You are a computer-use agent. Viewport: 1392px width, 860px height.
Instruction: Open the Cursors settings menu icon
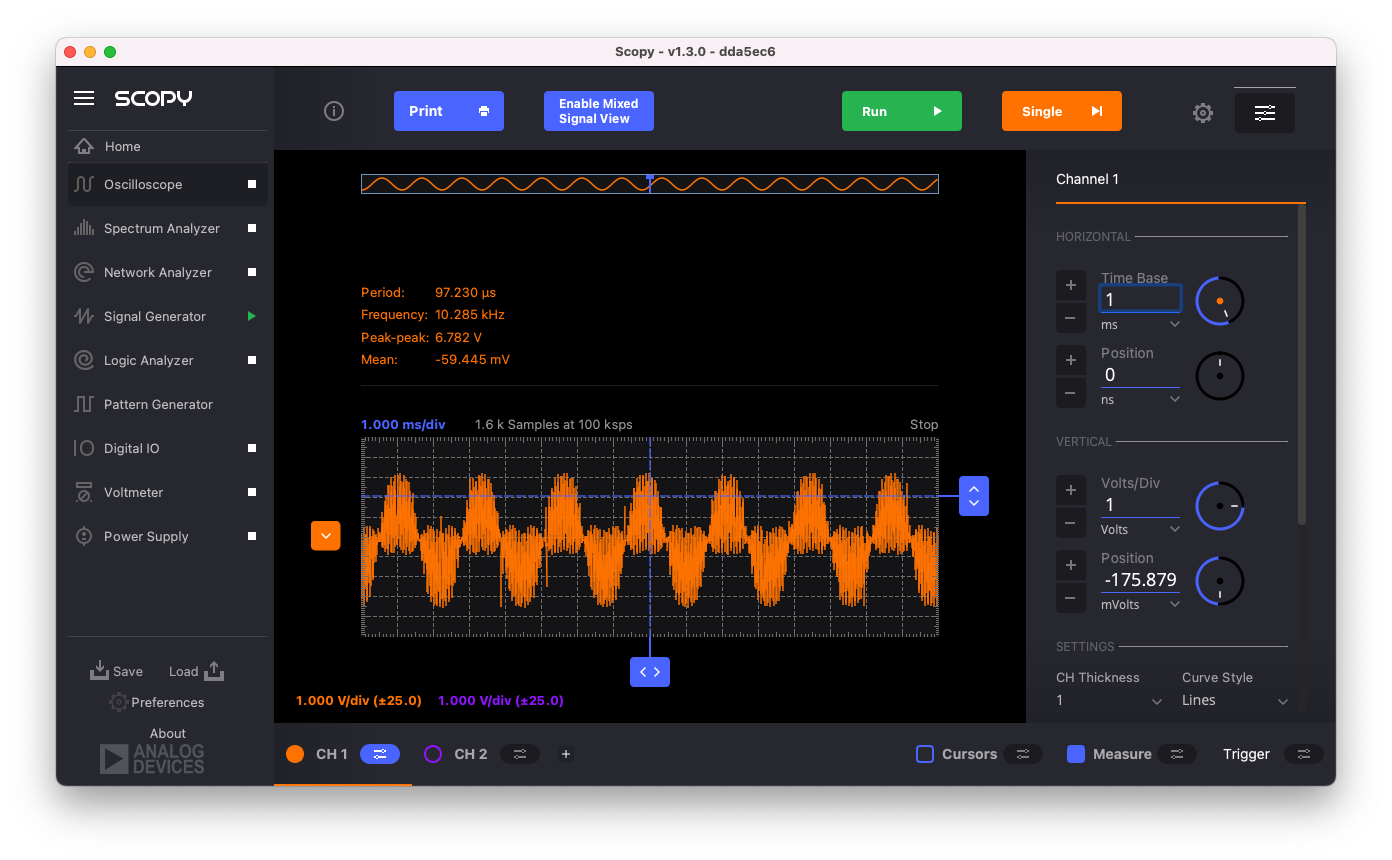pyautogui.click(x=1023, y=754)
